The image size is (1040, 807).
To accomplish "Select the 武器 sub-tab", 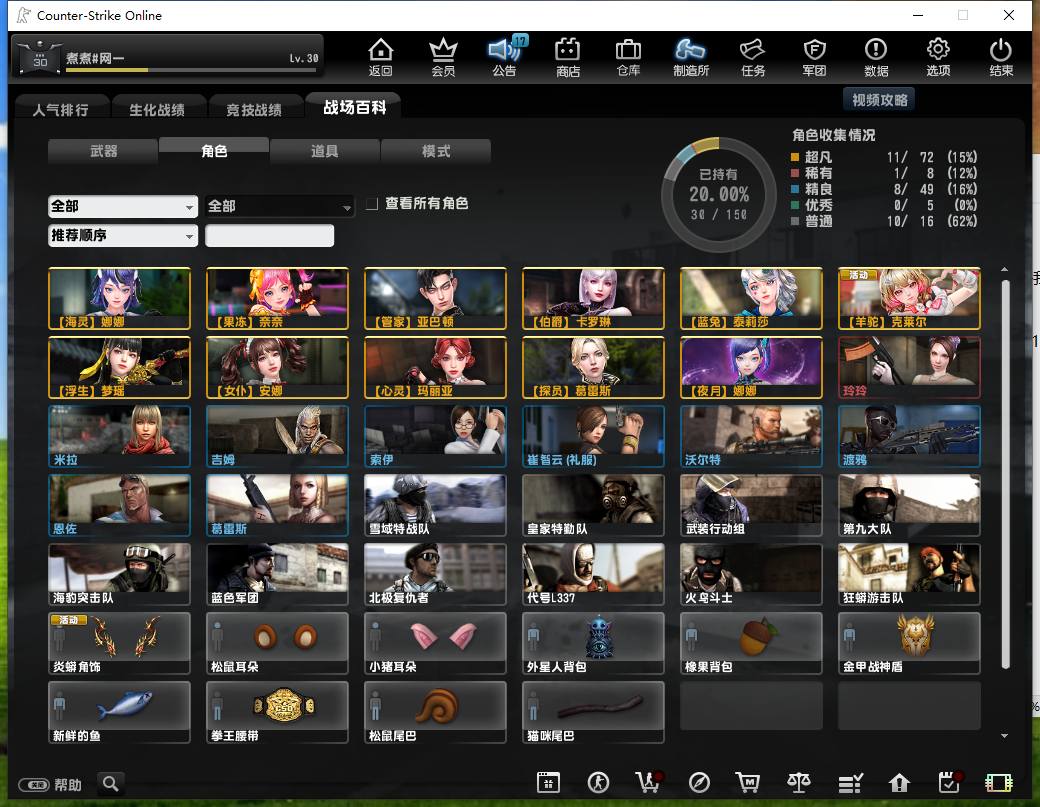I will [103, 151].
